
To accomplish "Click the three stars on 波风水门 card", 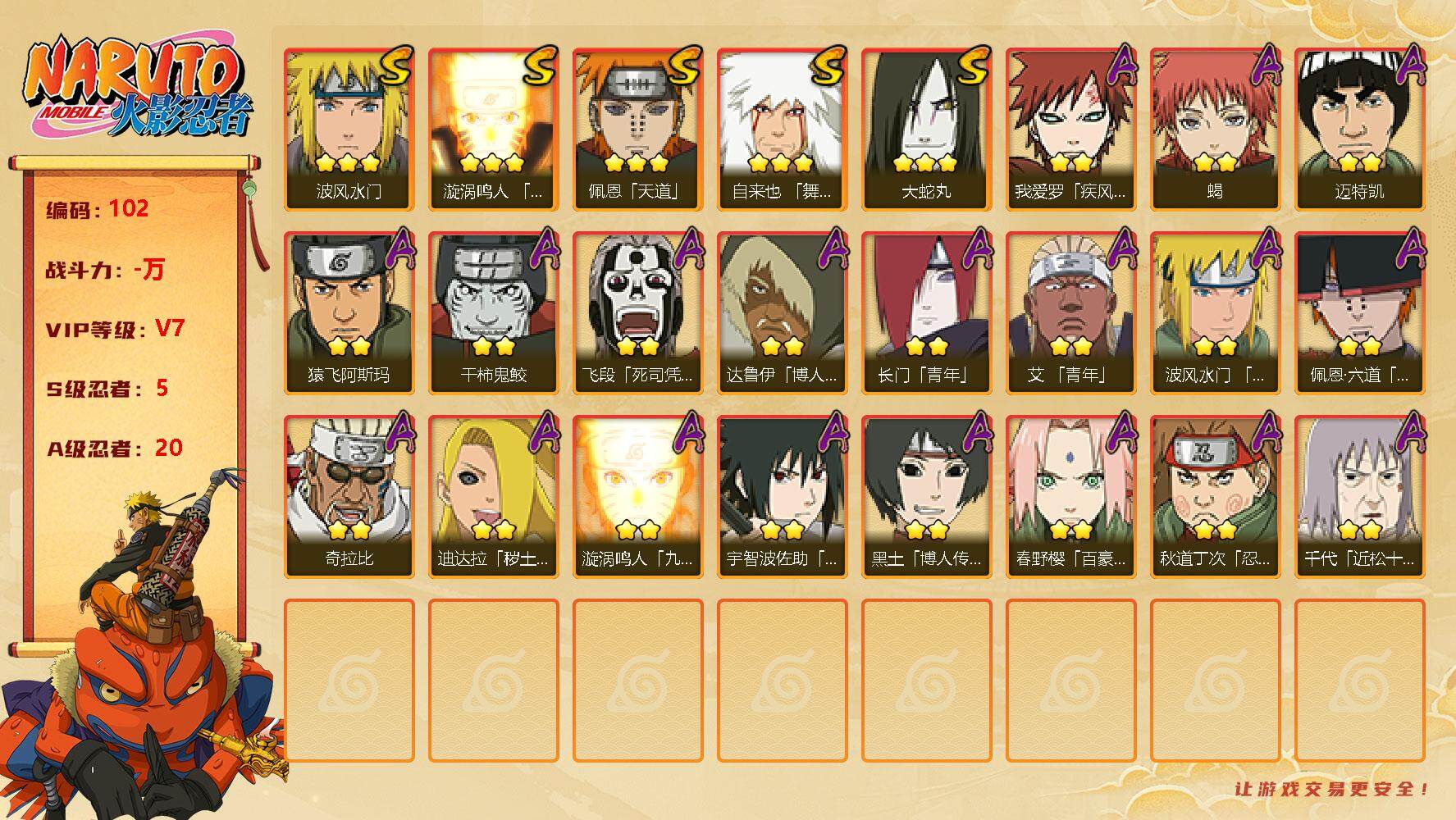I will tap(349, 162).
